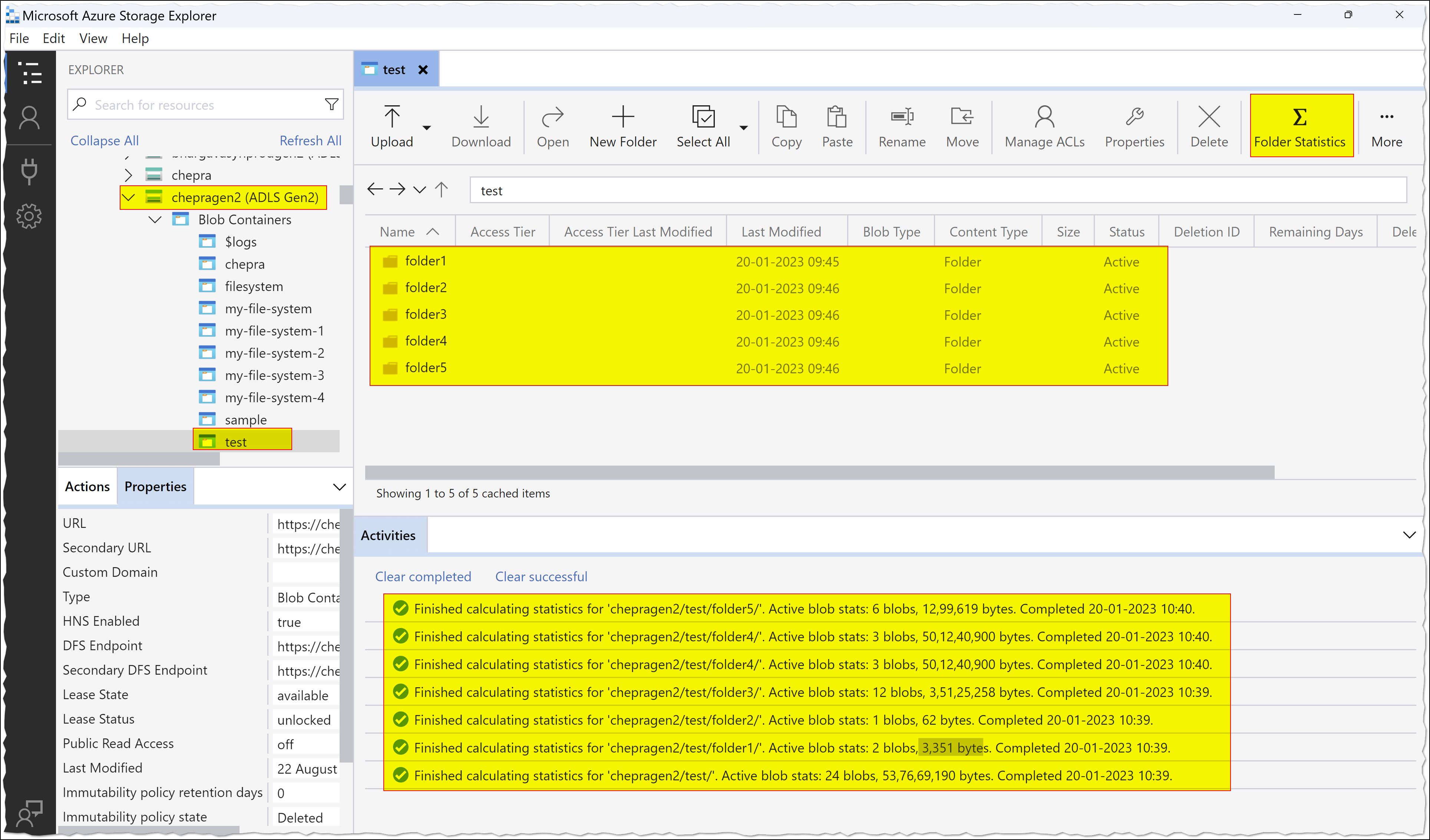This screenshot has width=1430, height=840.
Task: Click the Upload toolbar button
Action: point(392,126)
